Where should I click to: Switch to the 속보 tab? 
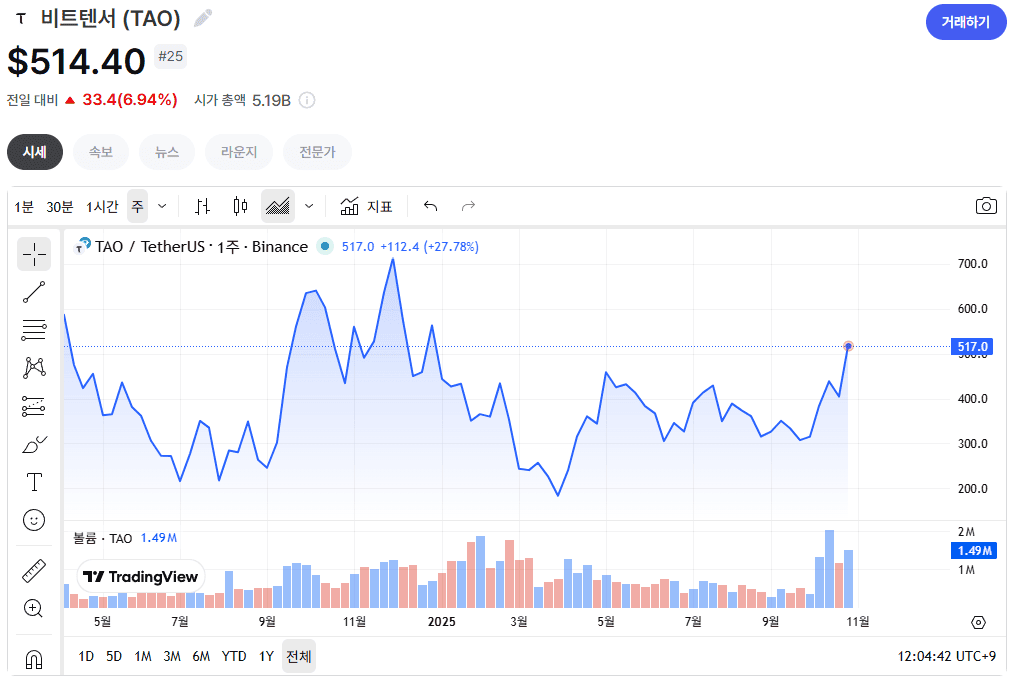101,152
